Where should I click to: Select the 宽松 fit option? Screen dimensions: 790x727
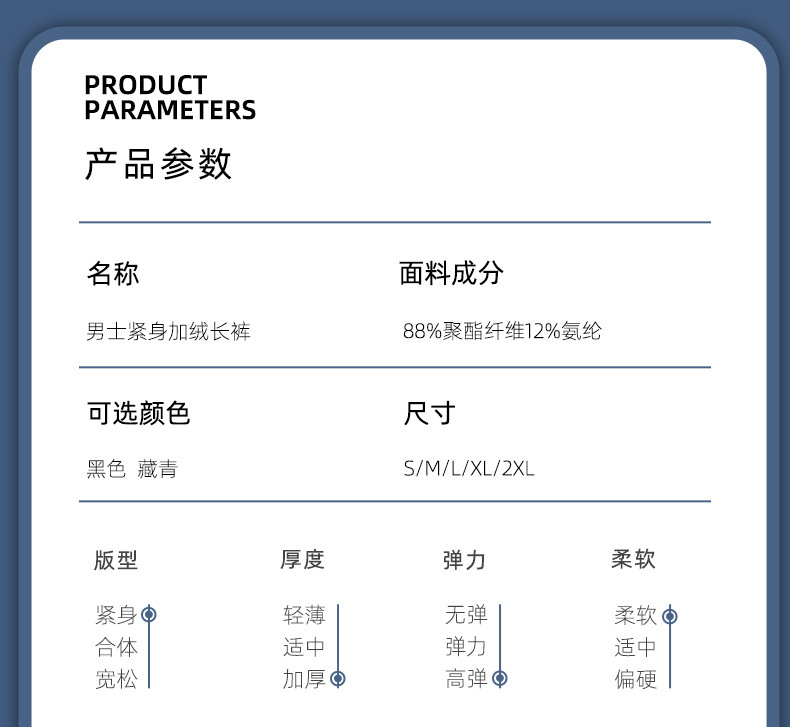[116, 679]
